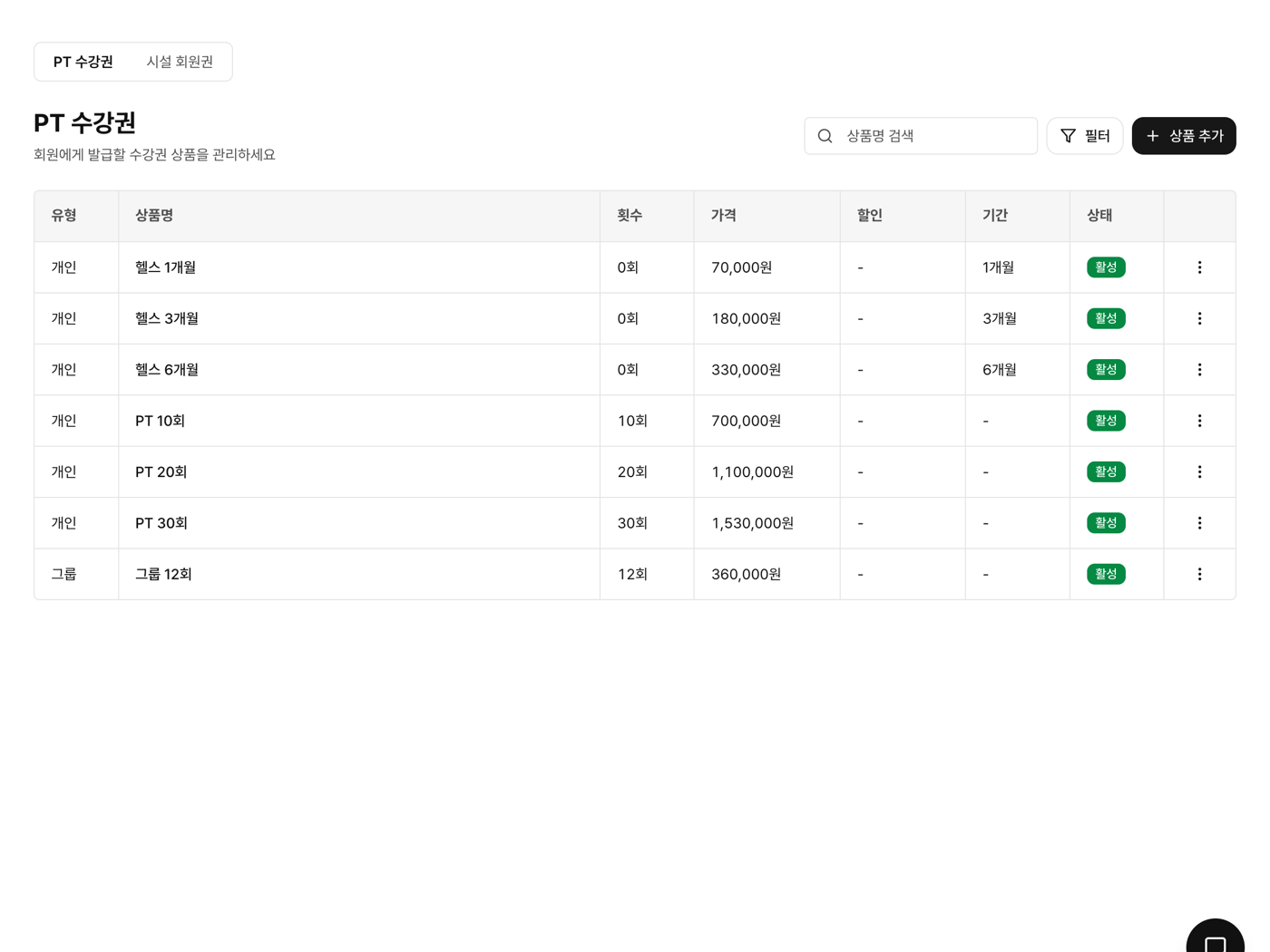This screenshot has width=1270, height=952.
Task: Select the PT 10회 product name
Action: 160,421
